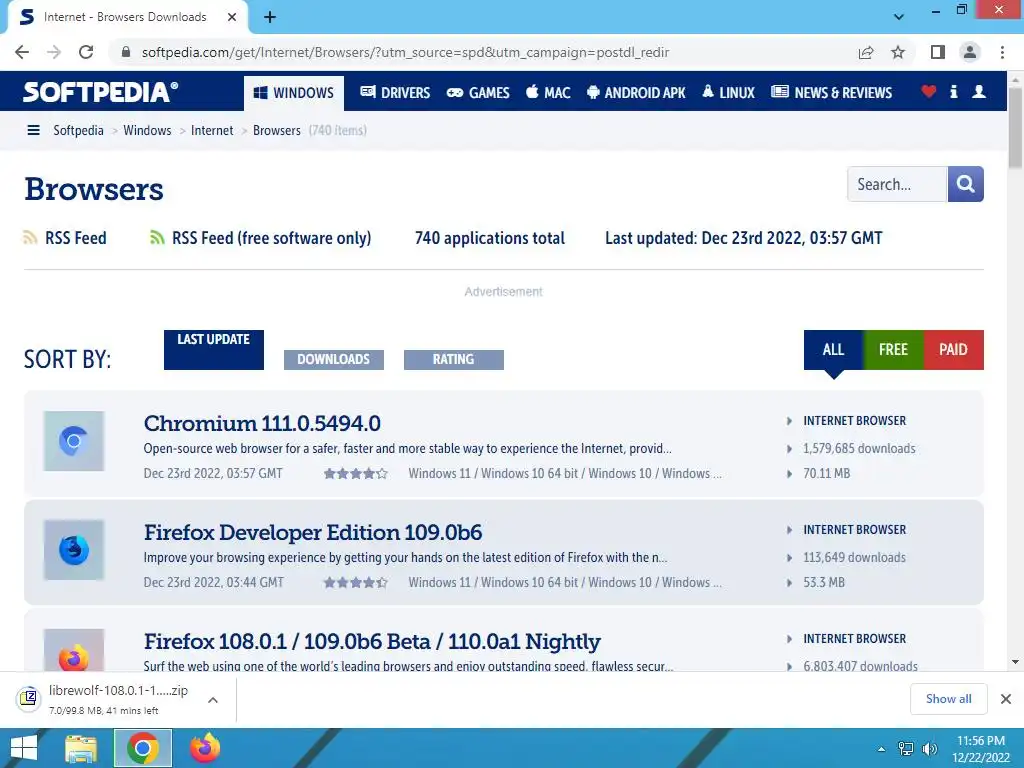The width and height of the screenshot is (1024, 768).
Task: Click Show all downloads button
Action: click(x=948, y=699)
